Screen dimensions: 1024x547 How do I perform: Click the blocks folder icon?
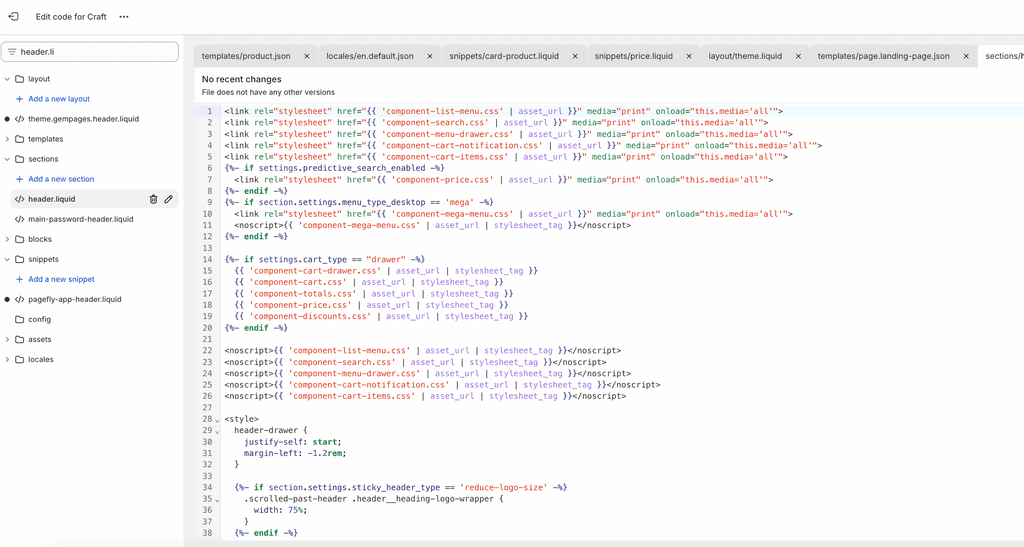point(20,240)
